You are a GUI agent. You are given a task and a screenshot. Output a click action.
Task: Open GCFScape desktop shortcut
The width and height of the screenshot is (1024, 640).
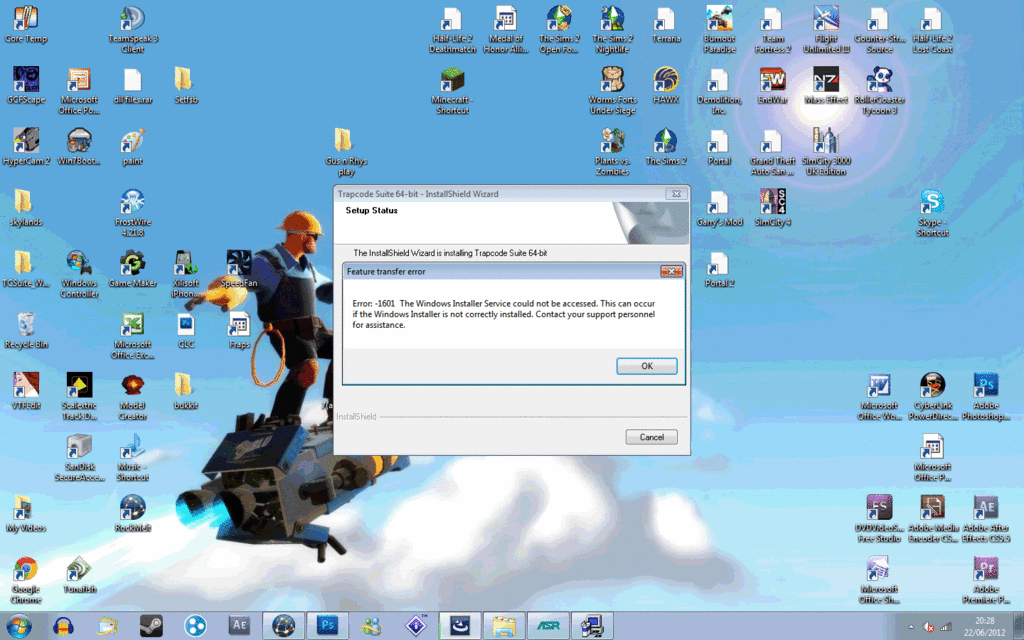(x=26, y=86)
